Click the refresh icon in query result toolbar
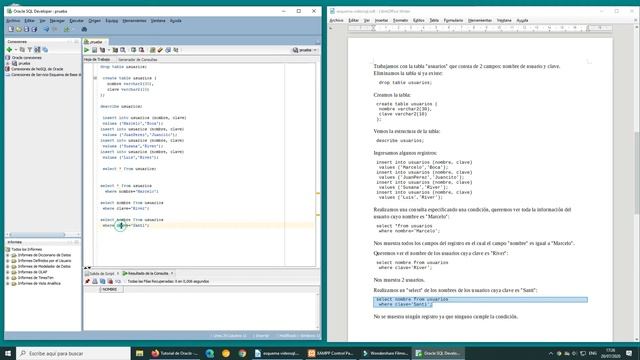Viewport: 640px width, 360px height. (102, 281)
